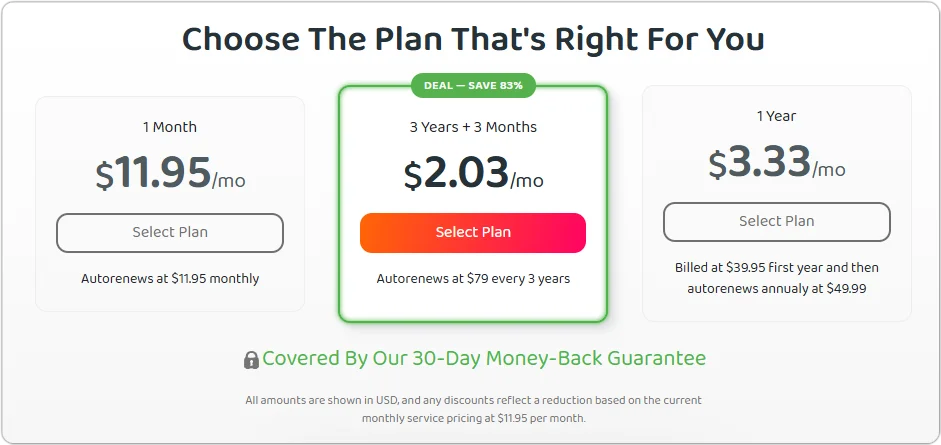This screenshot has height=445, width=941.
Task: Click the padlock icon beside the guarantee text
Action: click(251, 360)
